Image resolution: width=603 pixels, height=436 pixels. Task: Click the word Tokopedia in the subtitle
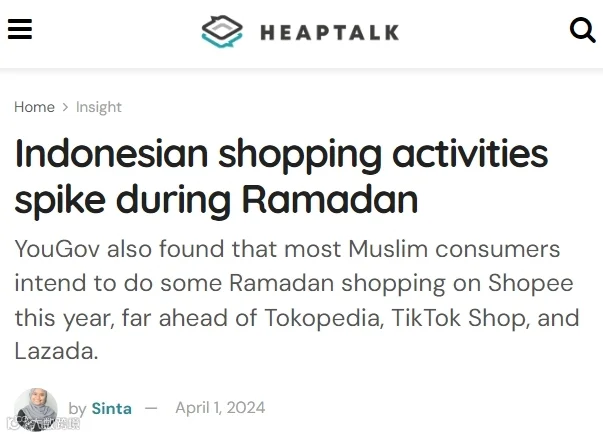(x=324, y=318)
